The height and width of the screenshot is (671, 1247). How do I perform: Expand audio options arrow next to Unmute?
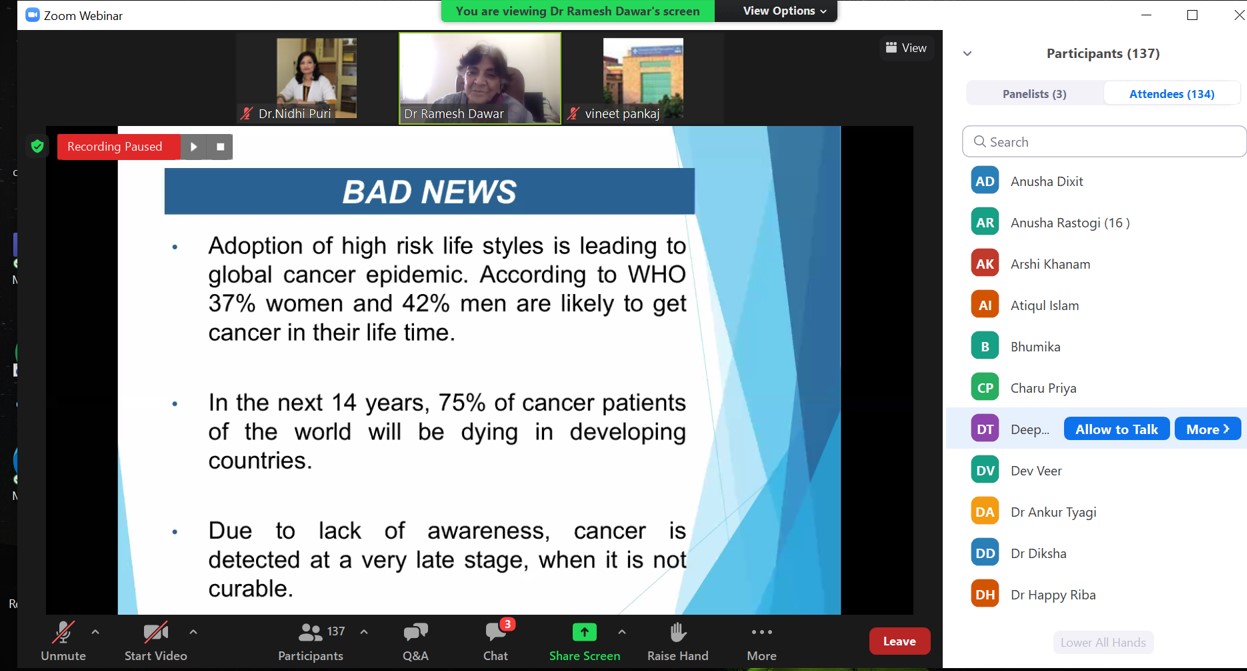[x=95, y=632]
